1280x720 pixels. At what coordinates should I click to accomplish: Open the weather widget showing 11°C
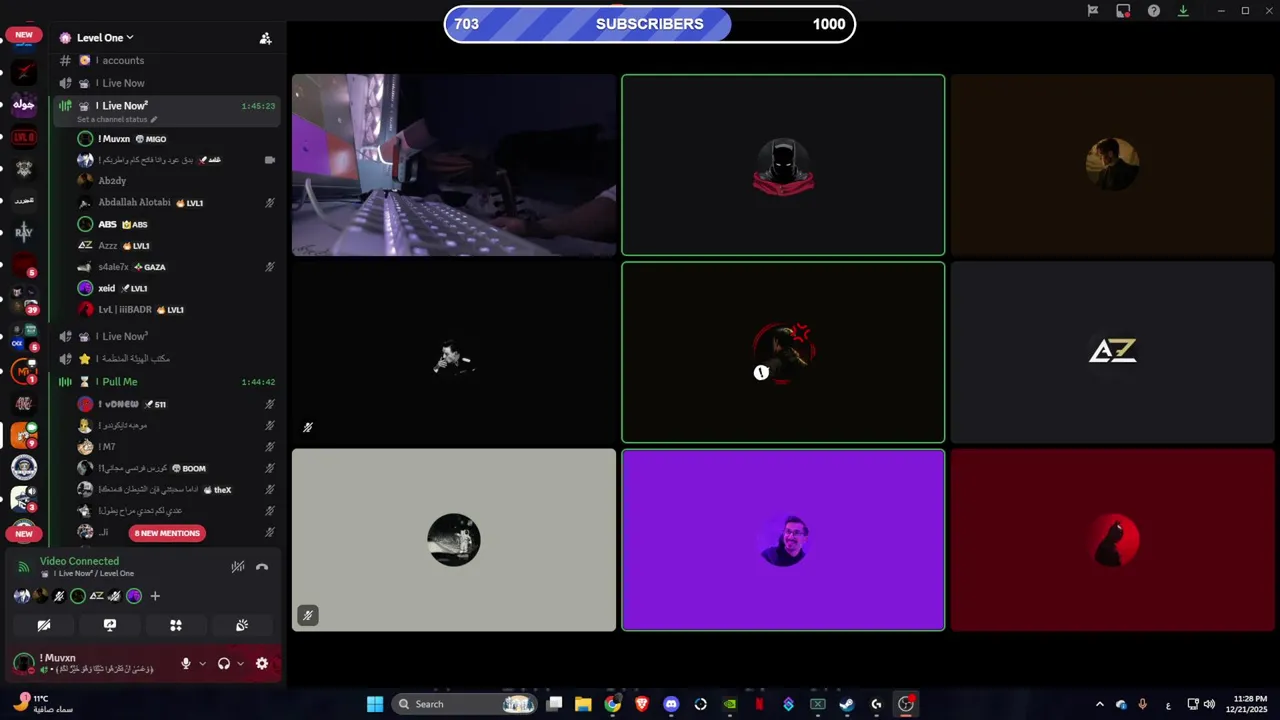[x=42, y=703]
